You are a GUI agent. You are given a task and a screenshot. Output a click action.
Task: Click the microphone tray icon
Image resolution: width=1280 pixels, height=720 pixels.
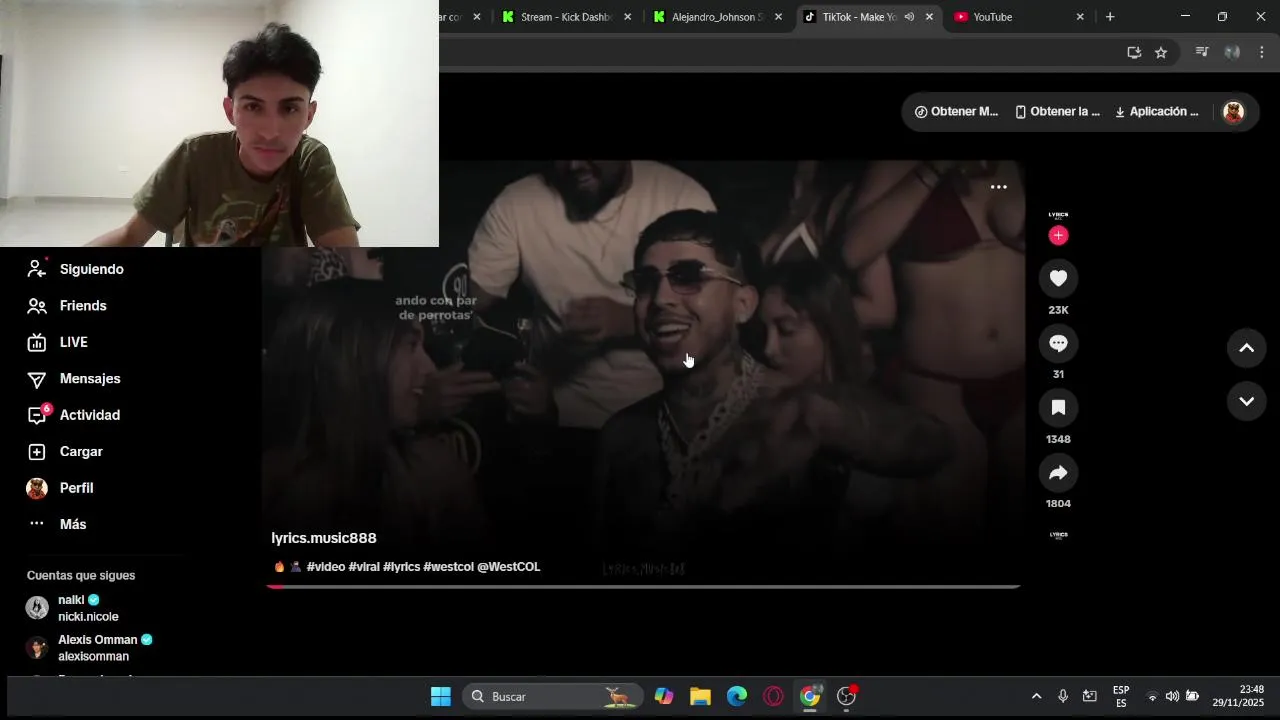1063,697
